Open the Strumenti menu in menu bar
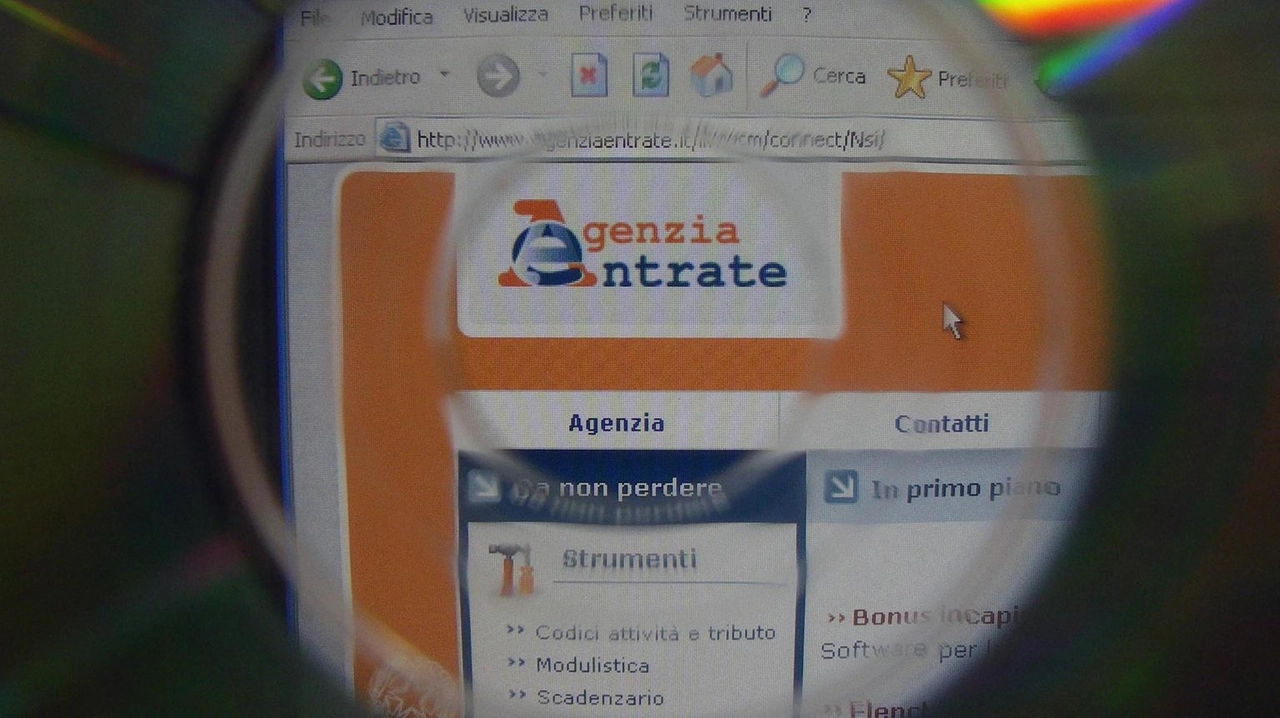 click(x=728, y=14)
